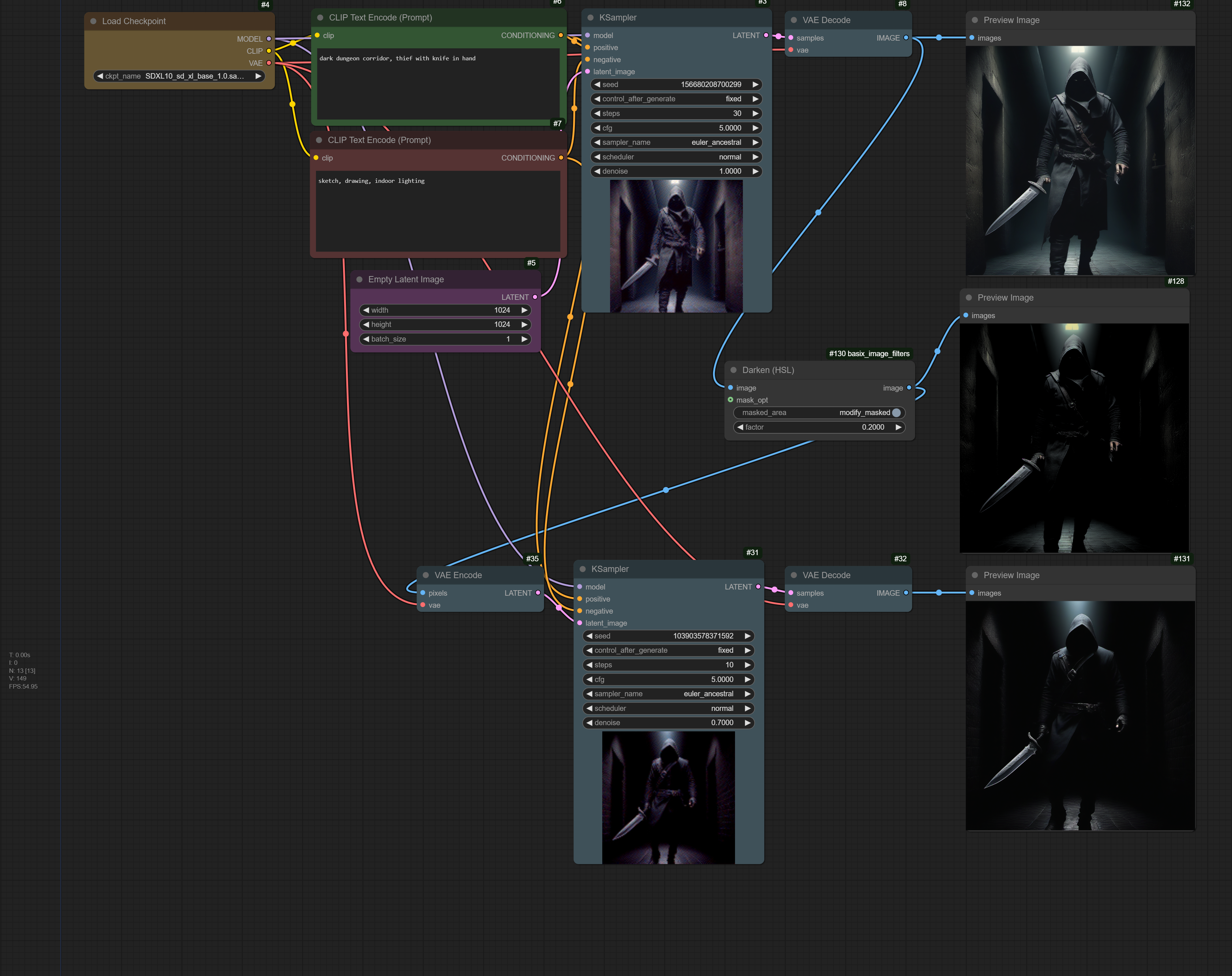Click FPS:54.95 stats readout
Viewport: 1232px width, 976px height.
click(23, 686)
